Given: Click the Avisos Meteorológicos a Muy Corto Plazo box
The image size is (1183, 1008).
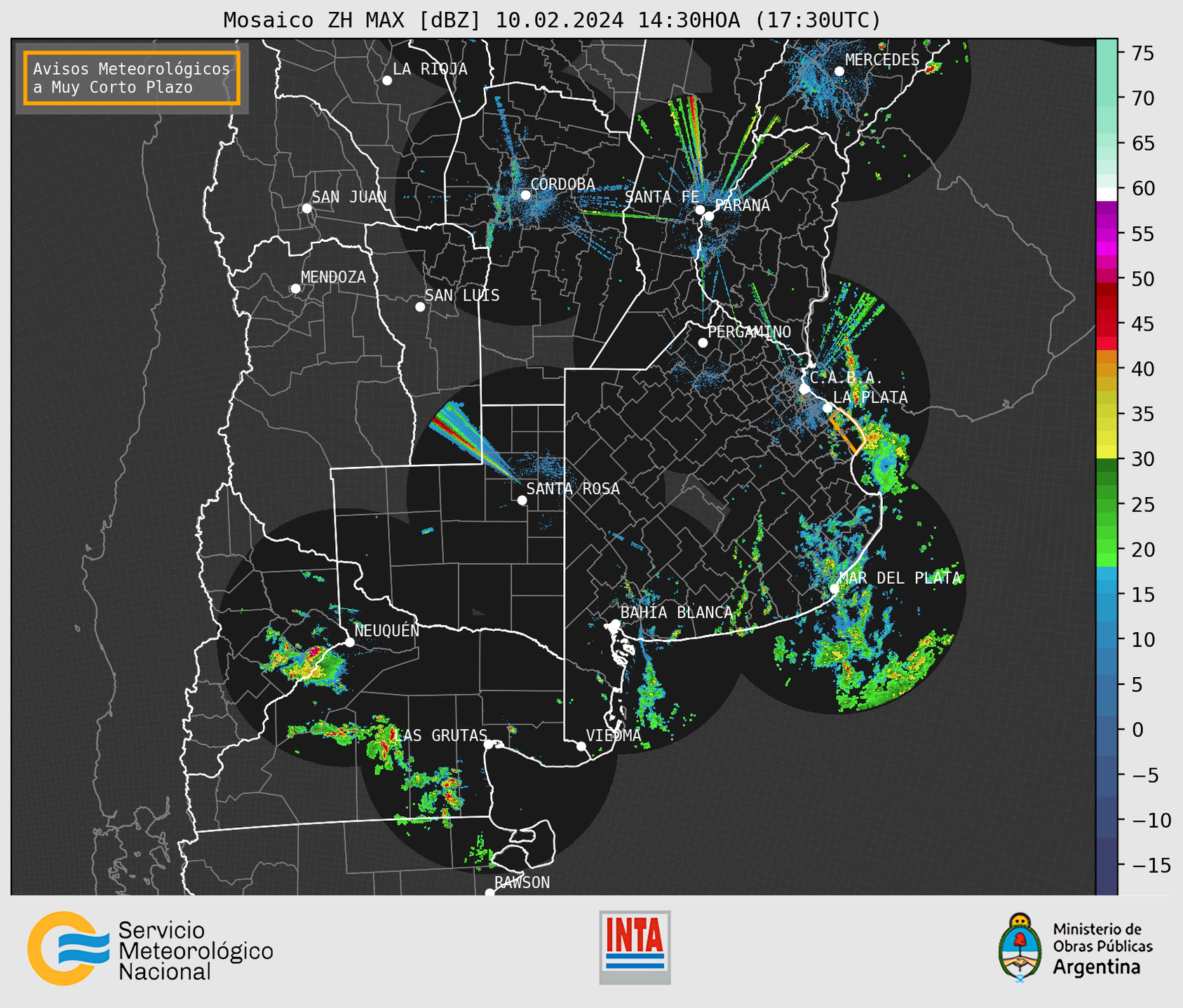Looking at the screenshot, I should (x=132, y=78).
